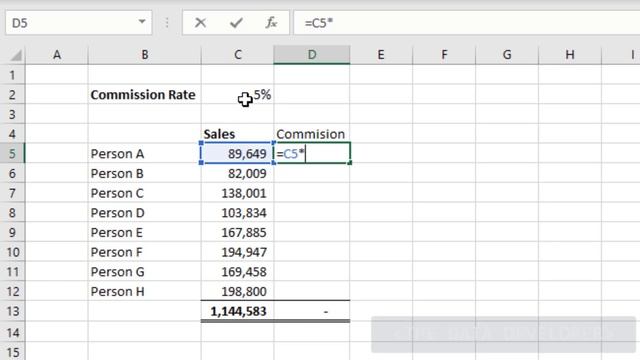Select row 12 header
Screen dimensions: 640x360
tap(12, 291)
